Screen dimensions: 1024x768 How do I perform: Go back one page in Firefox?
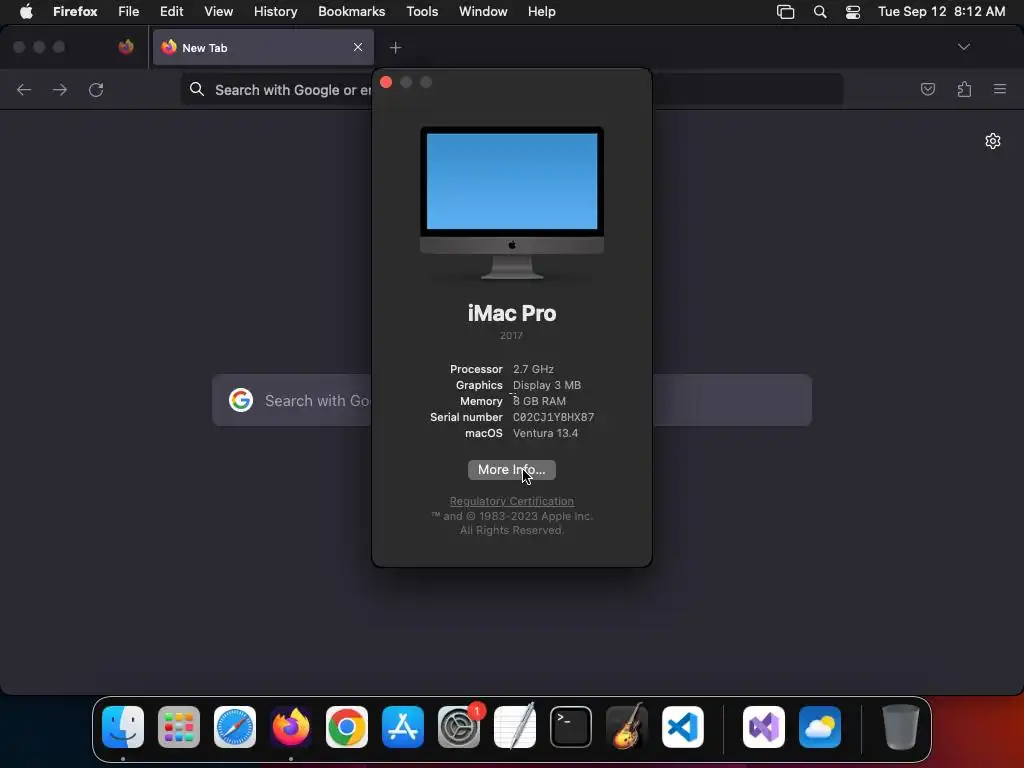pos(24,89)
